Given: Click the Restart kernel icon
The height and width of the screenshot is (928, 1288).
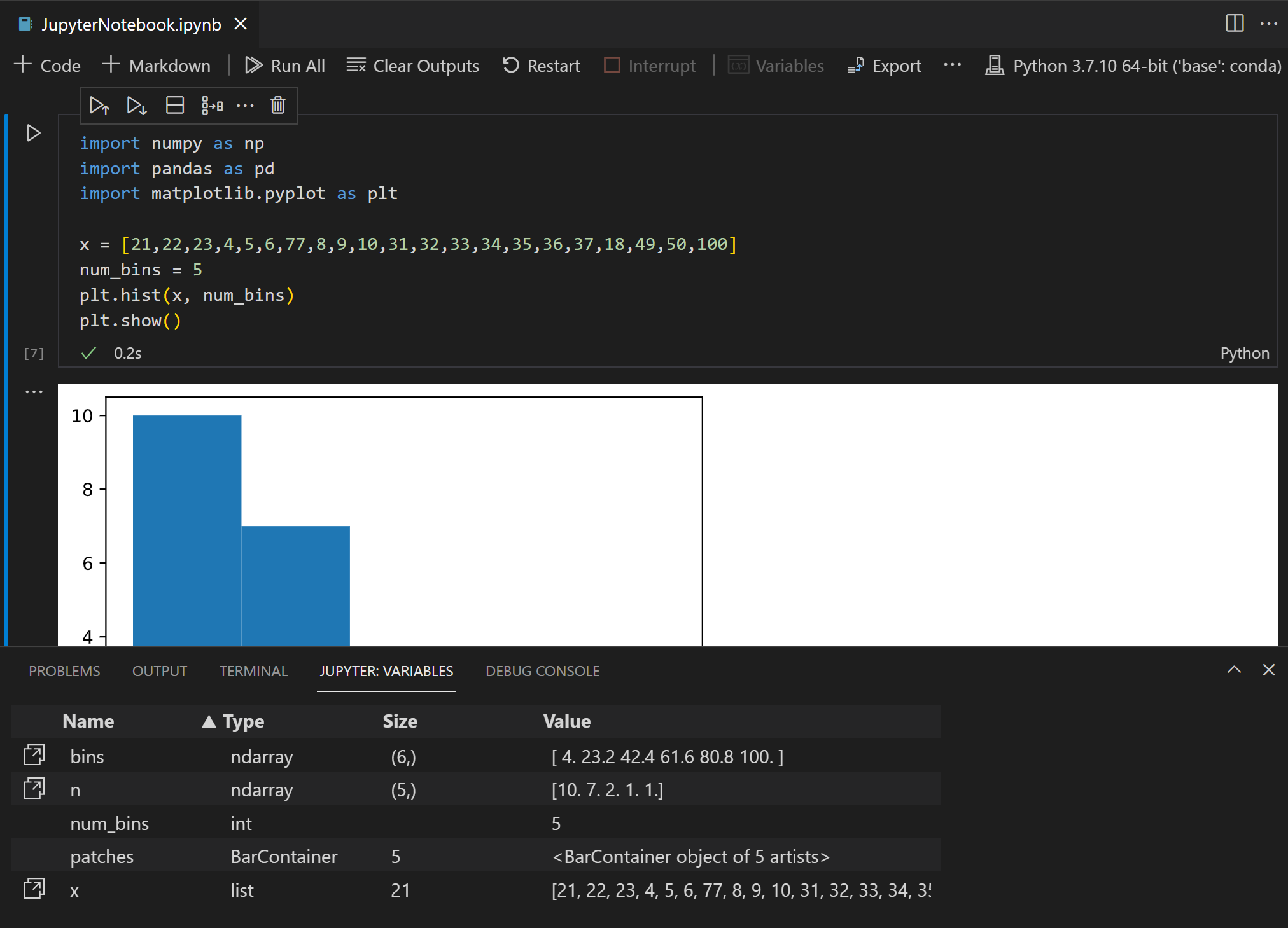Looking at the screenshot, I should pyautogui.click(x=510, y=66).
